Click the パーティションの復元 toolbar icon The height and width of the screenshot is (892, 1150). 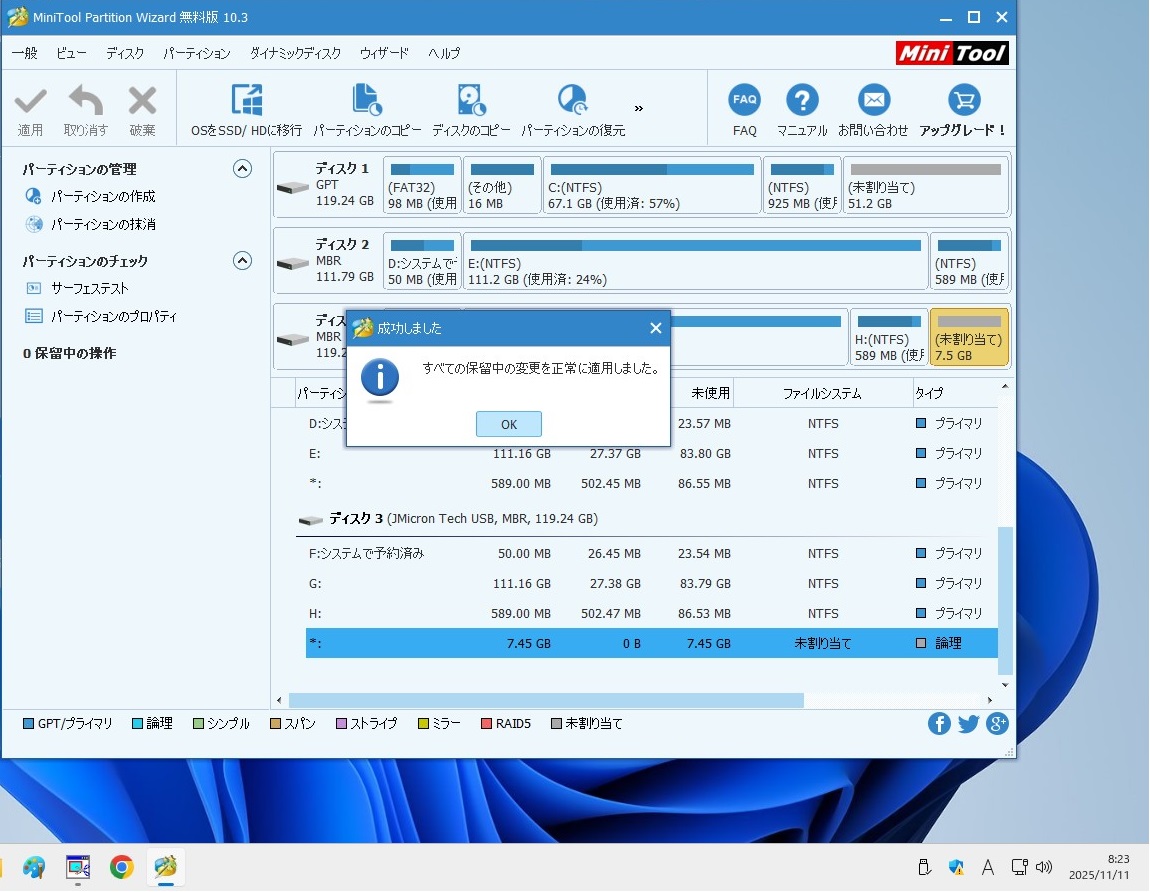573,101
